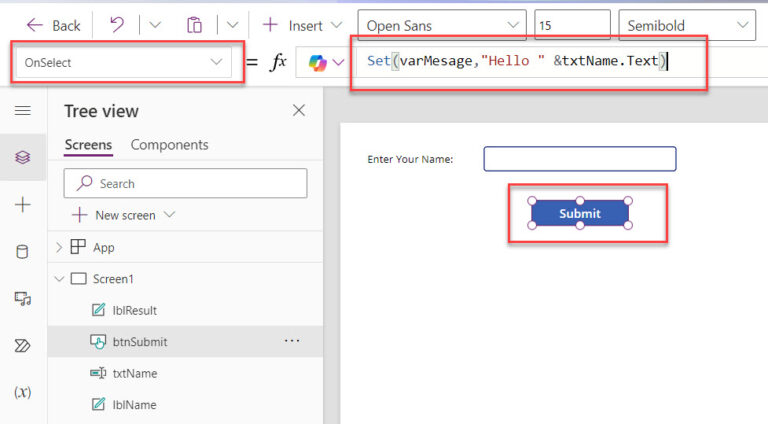This screenshot has width=768, height=424.
Task: Open the Open Sans font dropdown
Action: pyautogui.click(x=442, y=25)
